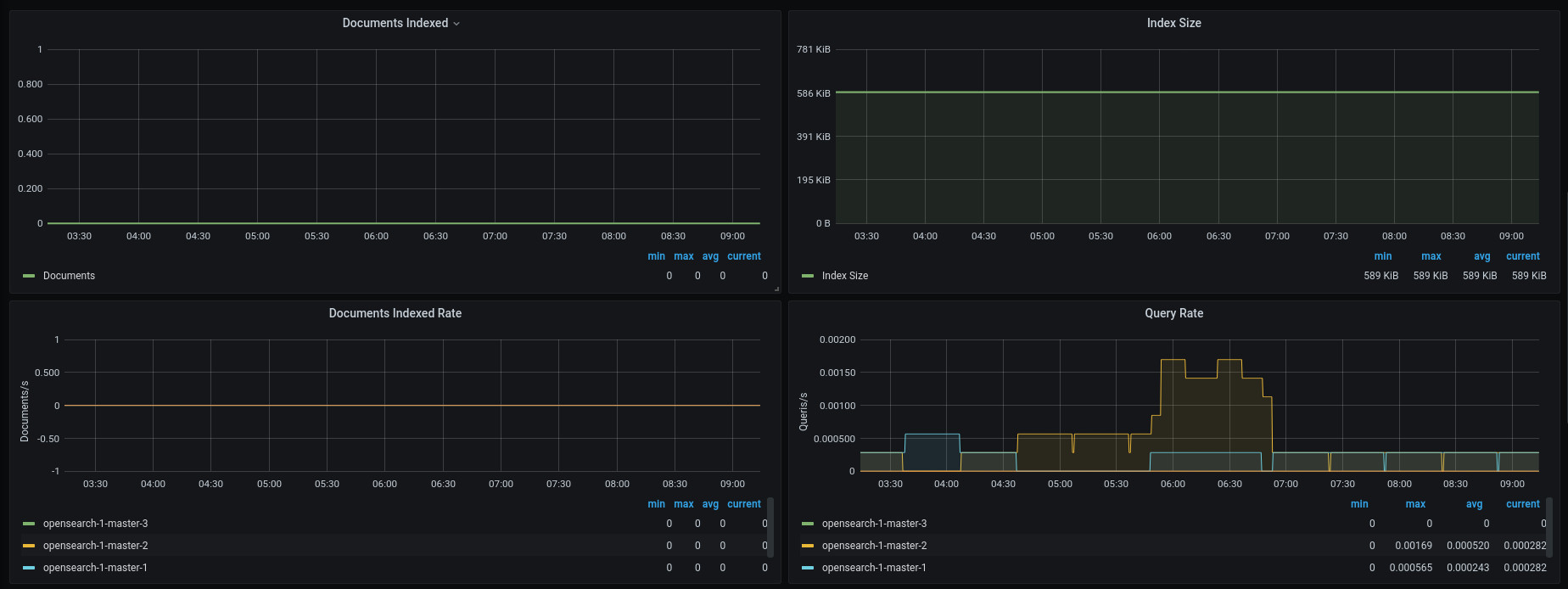Viewport: 1568px width, 589px height.
Task: Sort Index Size legend by min
Action: (x=1383, y=256)
